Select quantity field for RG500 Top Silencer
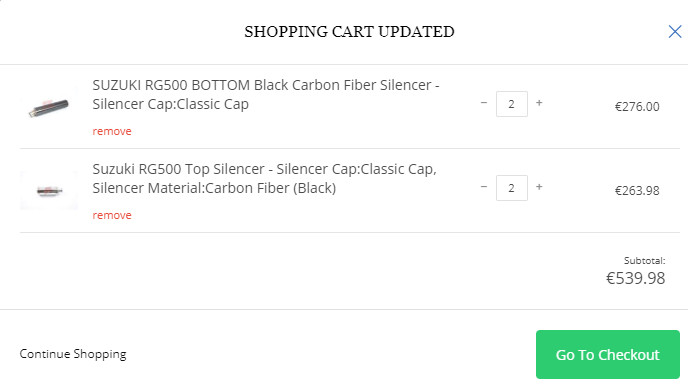This screenshot has height=389, width=688. coord(512,188)
